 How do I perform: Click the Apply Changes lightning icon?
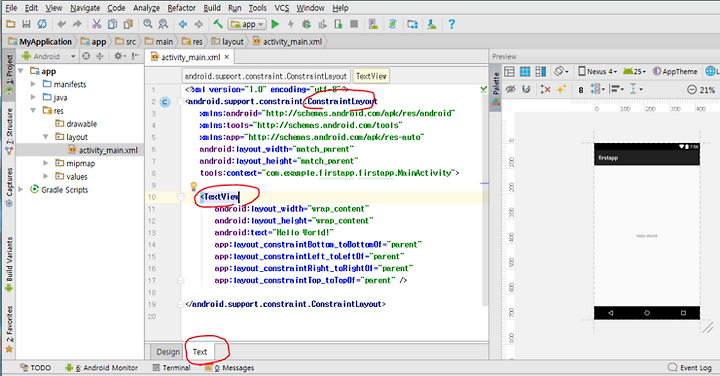point(291,24)
